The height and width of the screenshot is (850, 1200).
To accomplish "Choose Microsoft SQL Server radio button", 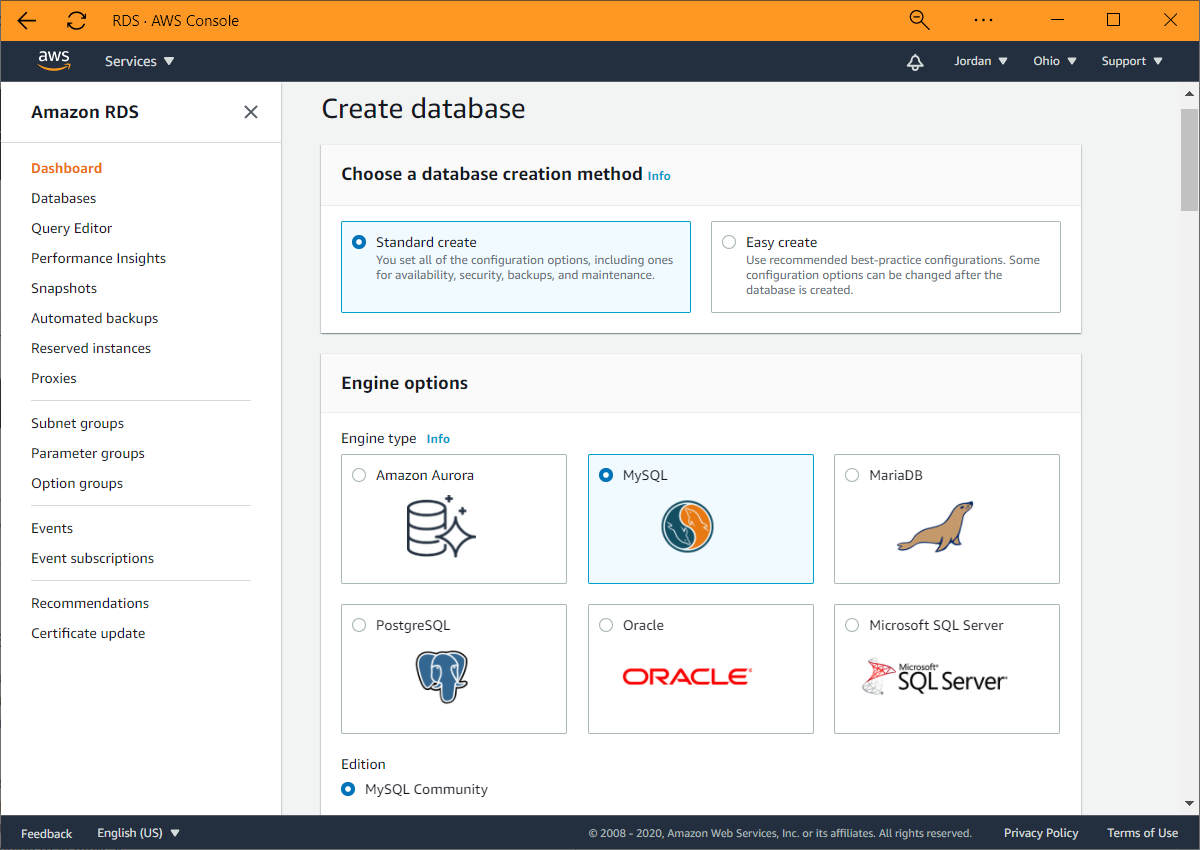I will (852, 625).
